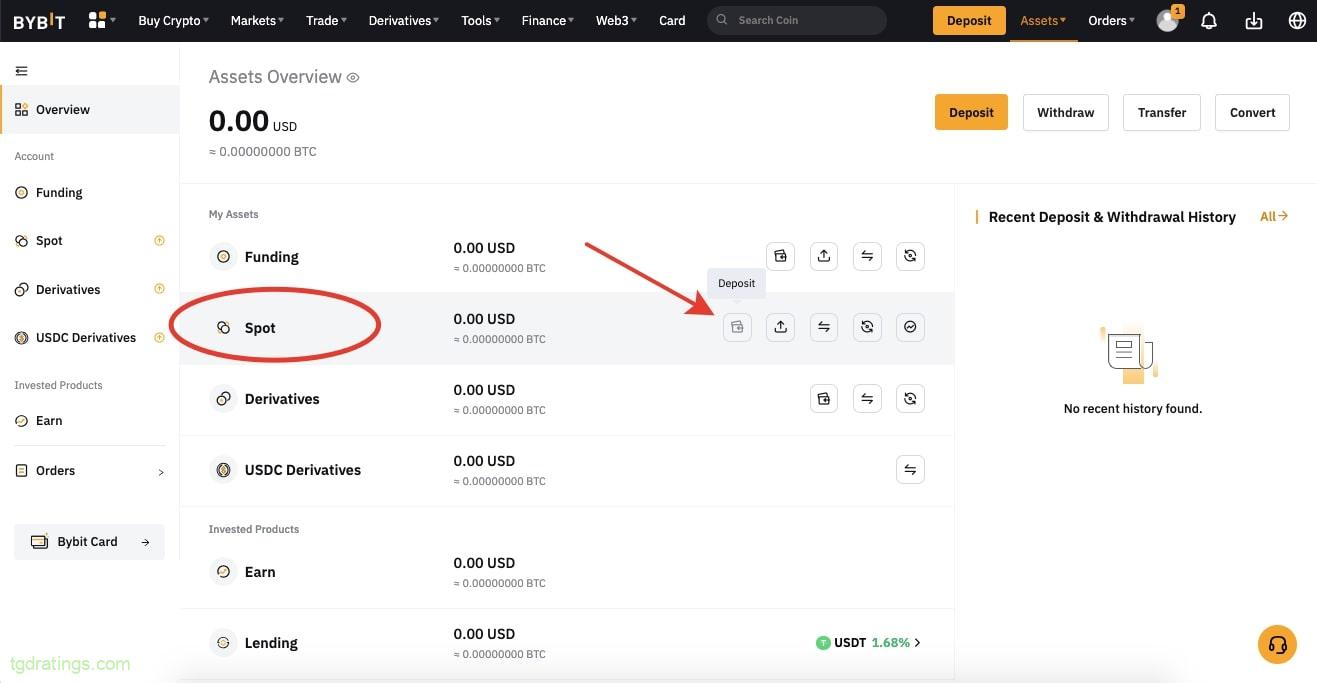The width and height of the screenshot is (1317, 683).
Task: Select the Funding asset row
Action: point(567,257)
